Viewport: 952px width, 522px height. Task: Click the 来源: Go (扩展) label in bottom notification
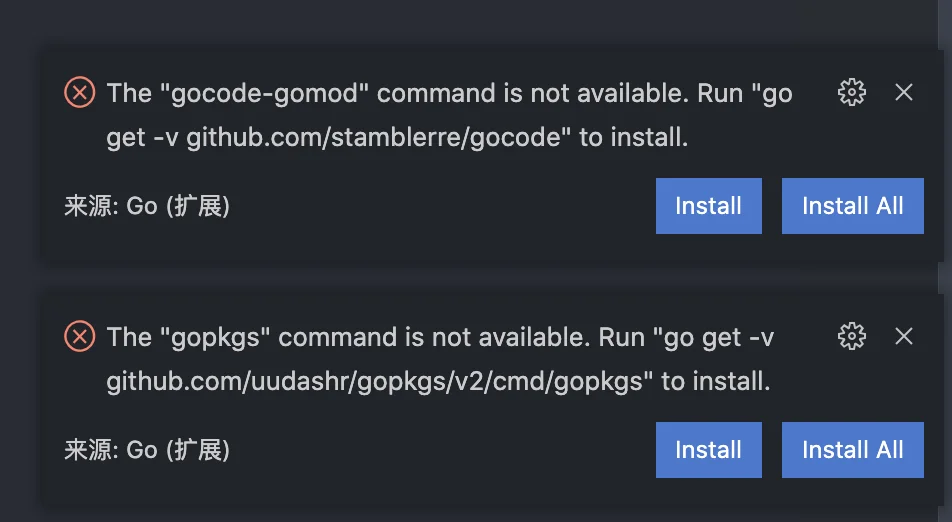click(x=147, y=450)
